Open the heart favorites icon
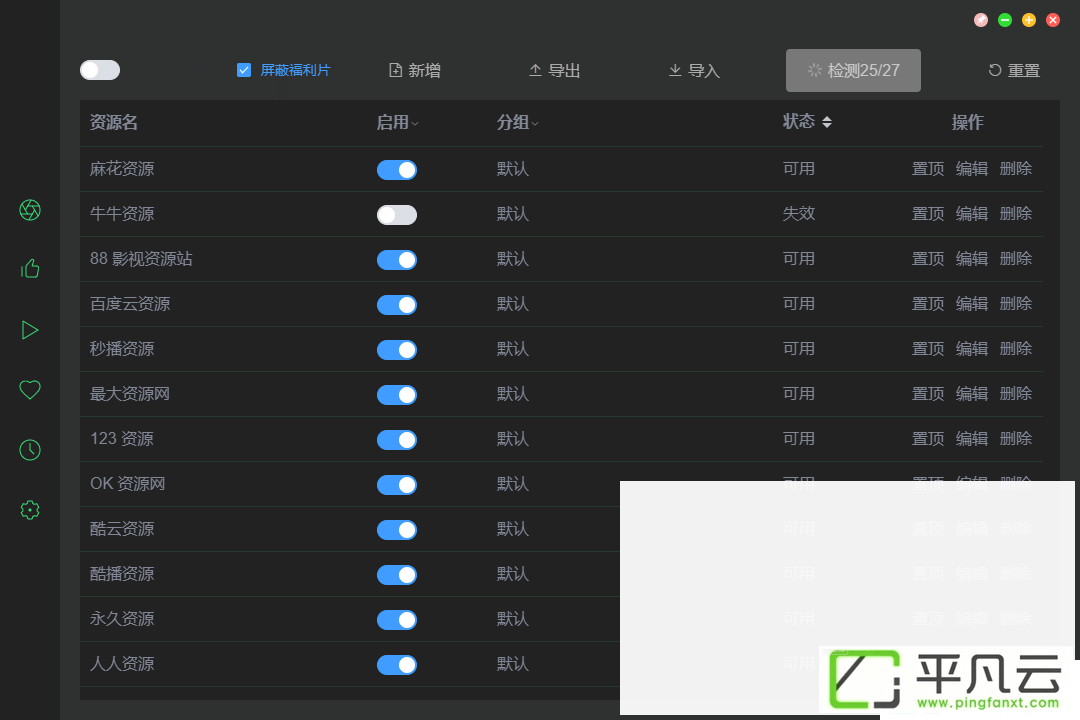Image resolution: width=1080 pixels, height=720 pixels. 30,389
